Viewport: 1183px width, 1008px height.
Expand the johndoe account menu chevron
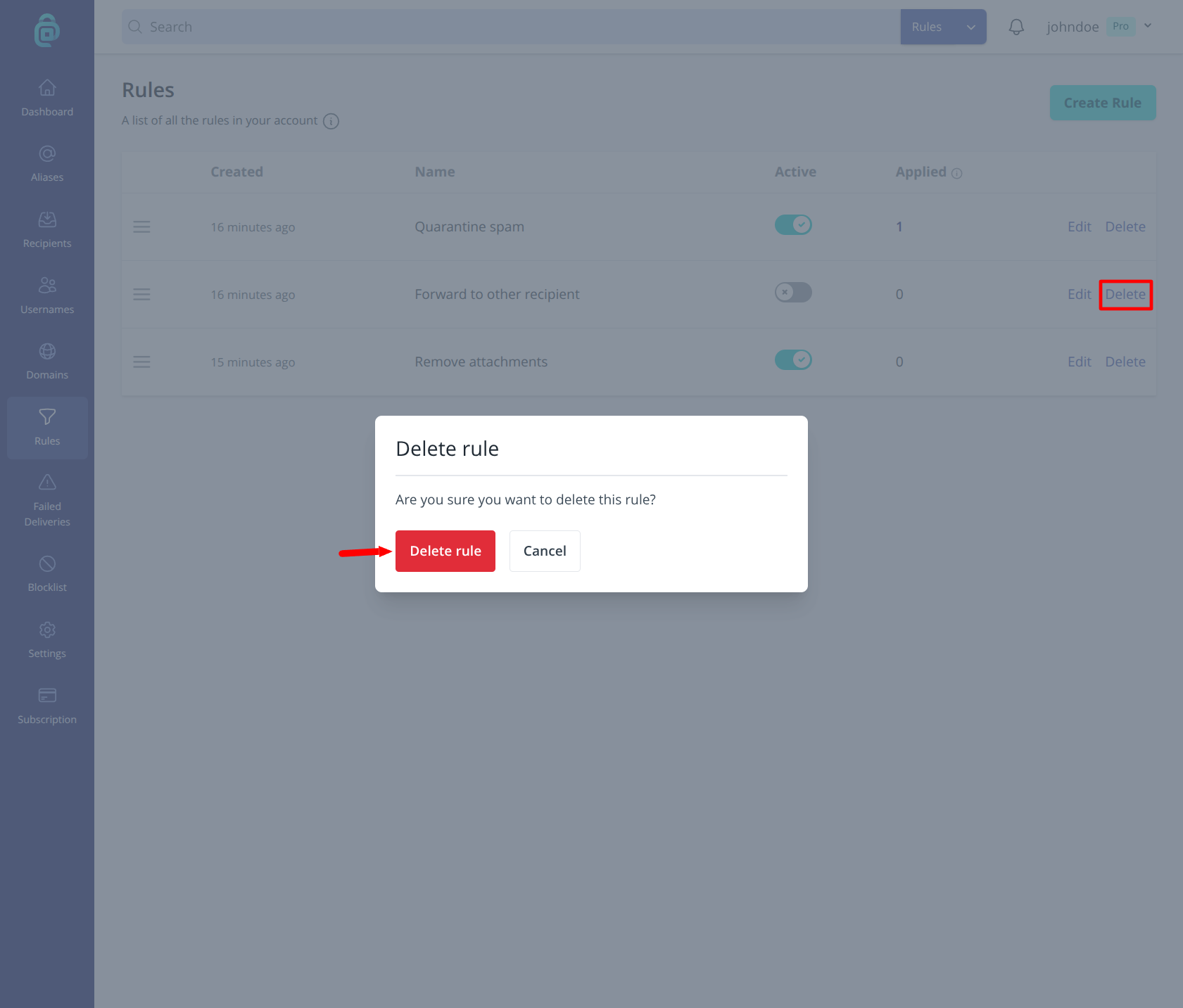1148,26
